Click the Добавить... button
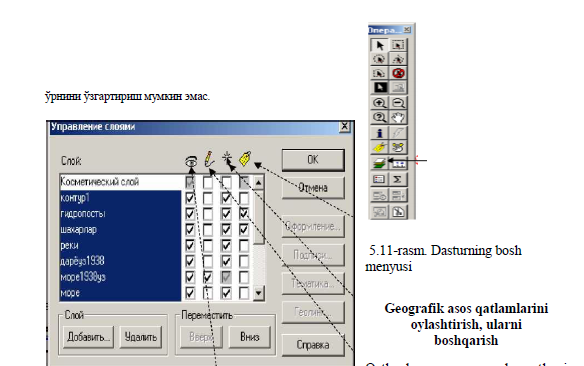584x366 pixels. click(x=88, y=337)
